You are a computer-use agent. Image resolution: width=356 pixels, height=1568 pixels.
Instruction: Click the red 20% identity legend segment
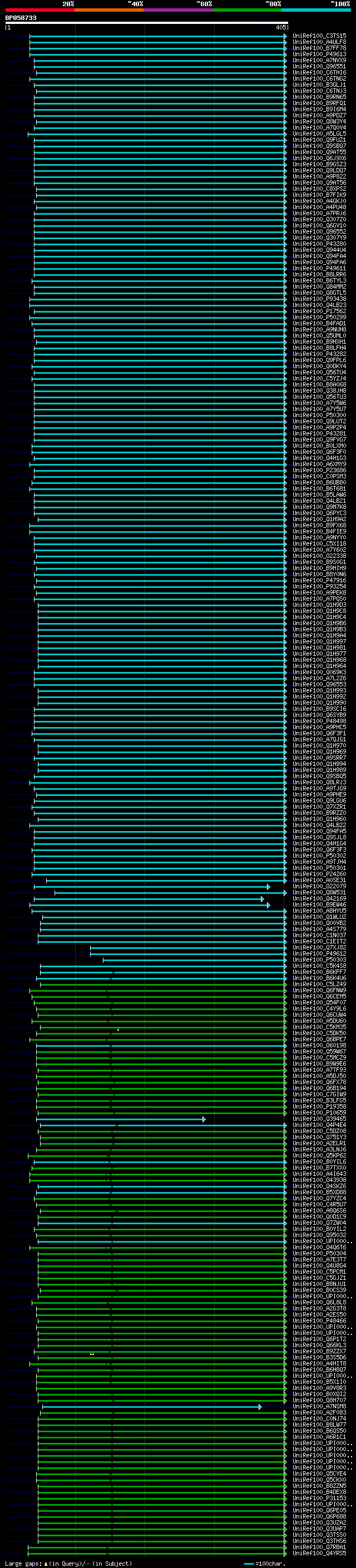pyautogui.click(x=39, y=10)
